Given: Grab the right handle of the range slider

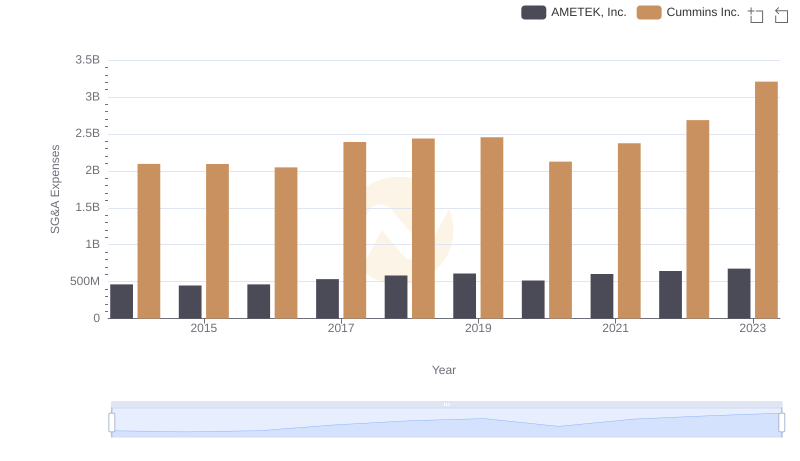Looking at the screenshot, I should pyautogui.click(x=781, y=422).
